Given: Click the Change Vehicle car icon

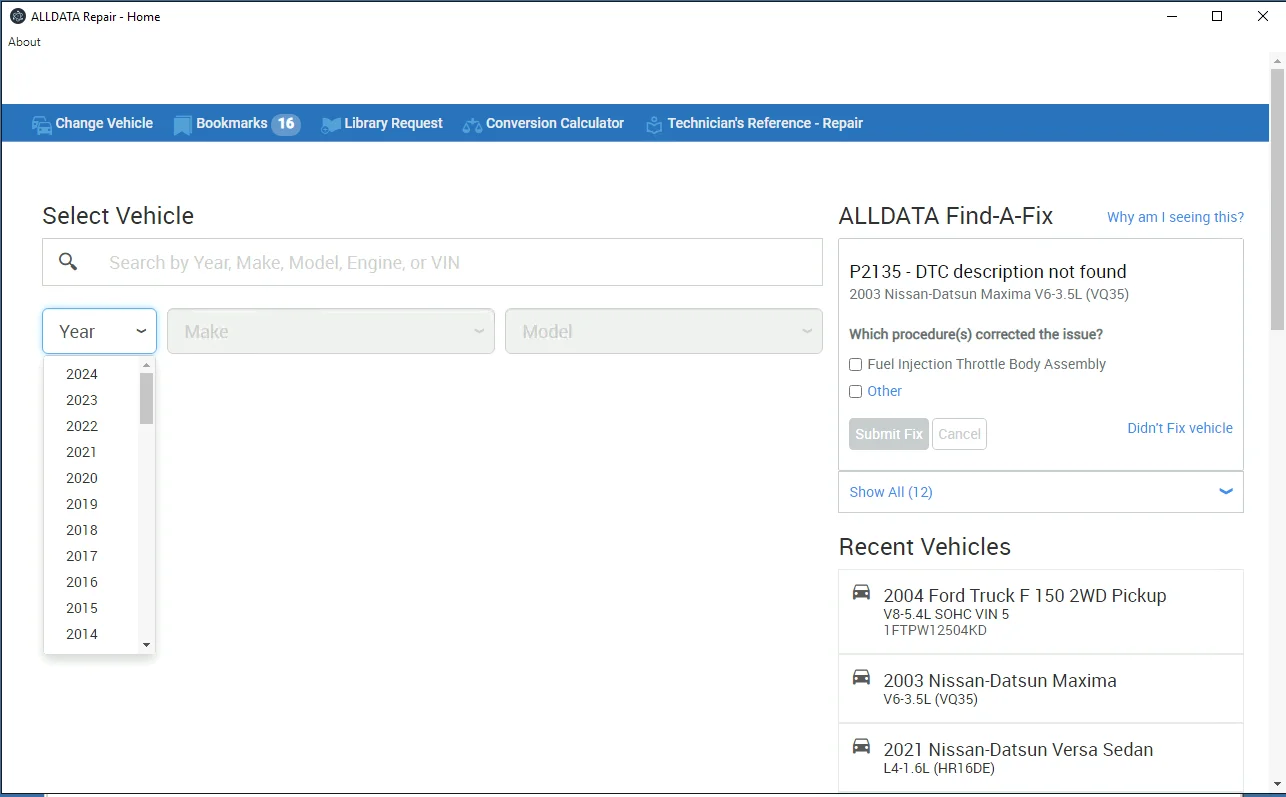Looking at the screenshot, I should click(x=42, y=124).
